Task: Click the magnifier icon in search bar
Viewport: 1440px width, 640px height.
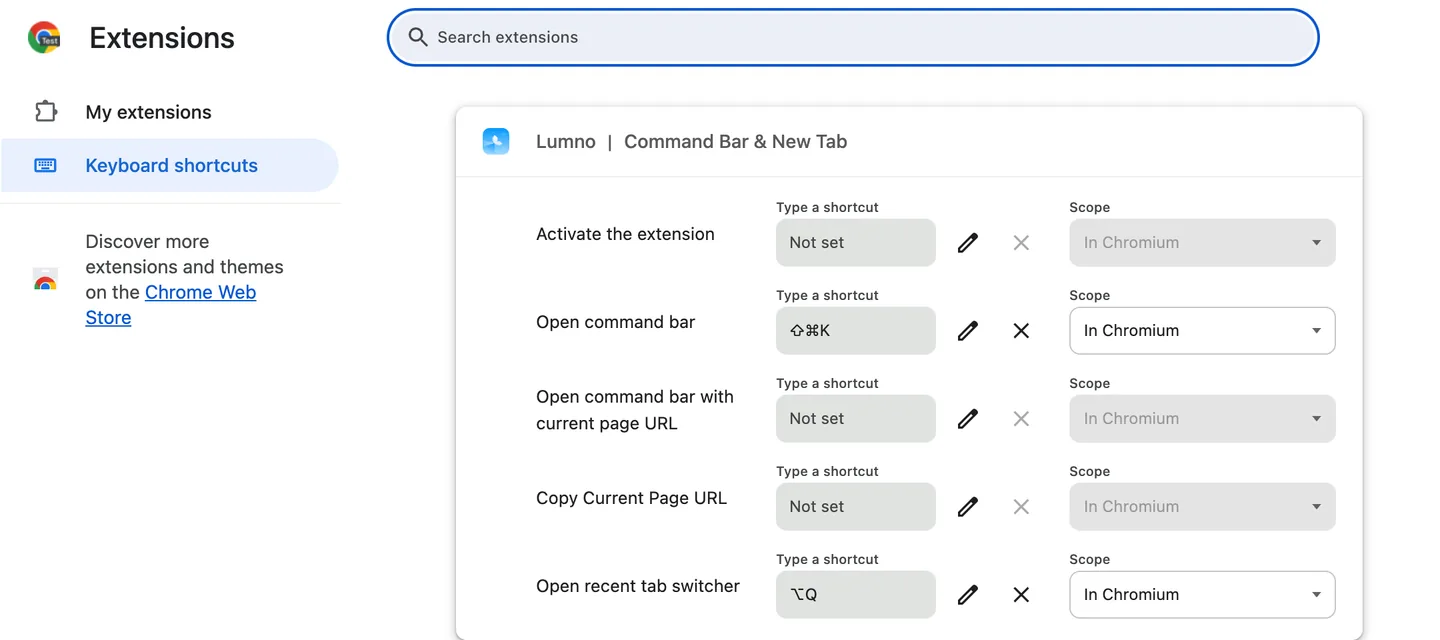Action: click(418, 37)
